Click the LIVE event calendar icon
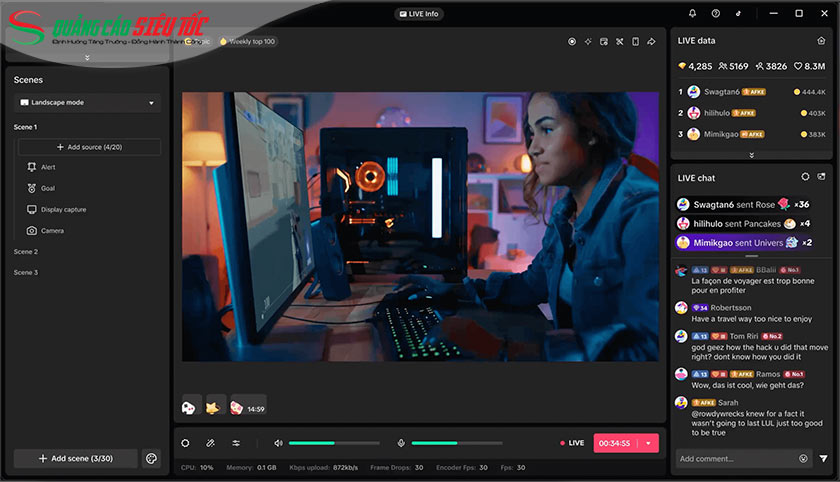Screen dimensions: 840x482 point(604,41)
